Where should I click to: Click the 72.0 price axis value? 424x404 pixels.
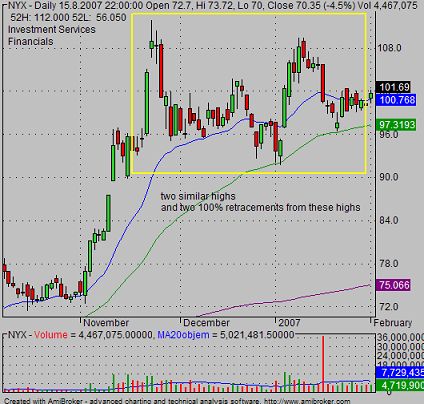[x=389, y=306]
